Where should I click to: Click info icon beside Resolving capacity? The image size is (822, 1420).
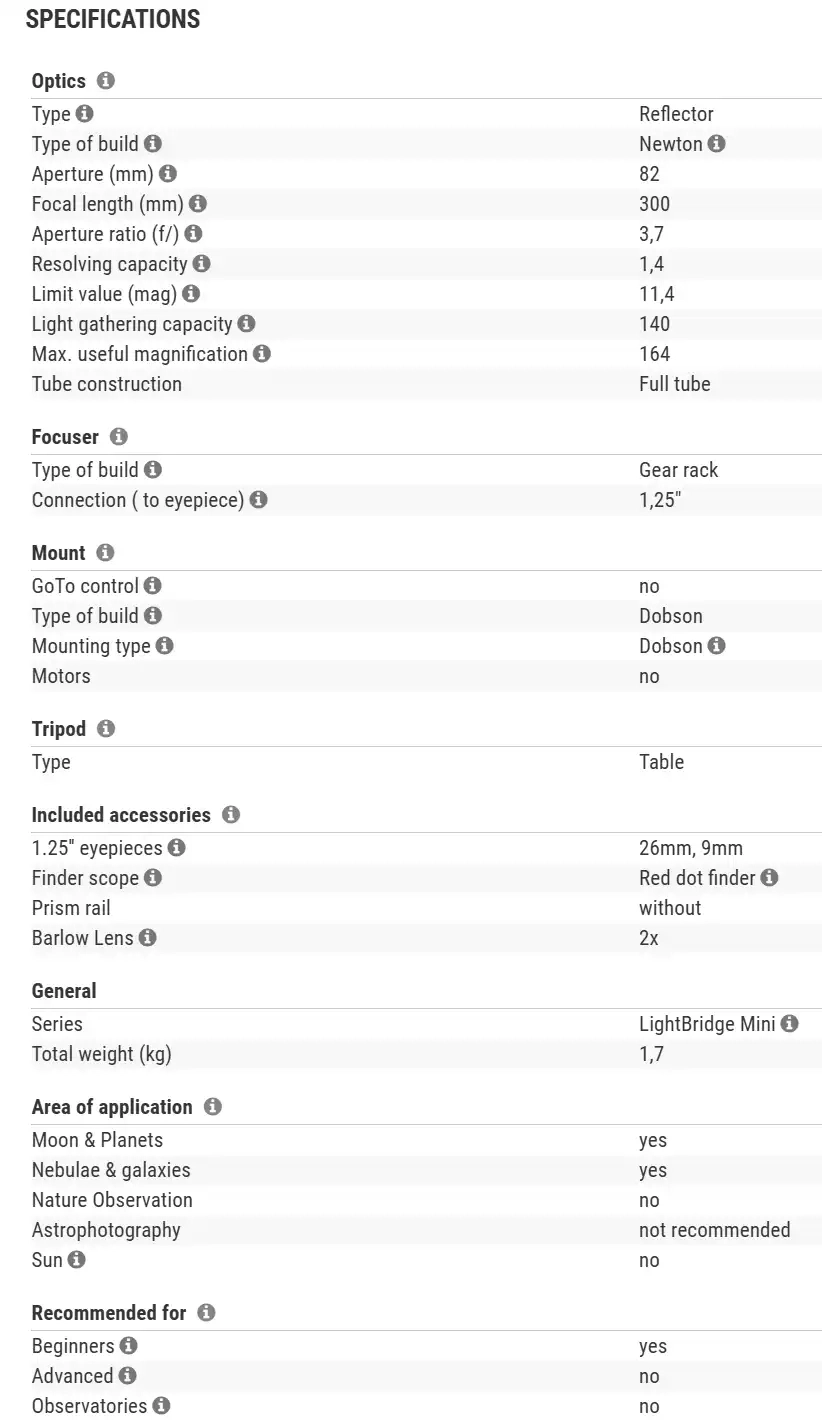point(202,264)
